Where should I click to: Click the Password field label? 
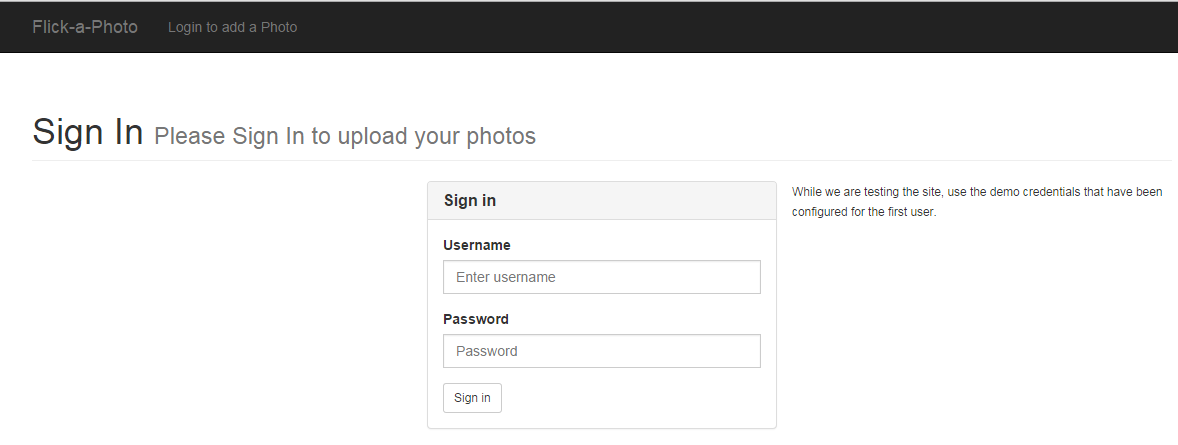[475, 319]
